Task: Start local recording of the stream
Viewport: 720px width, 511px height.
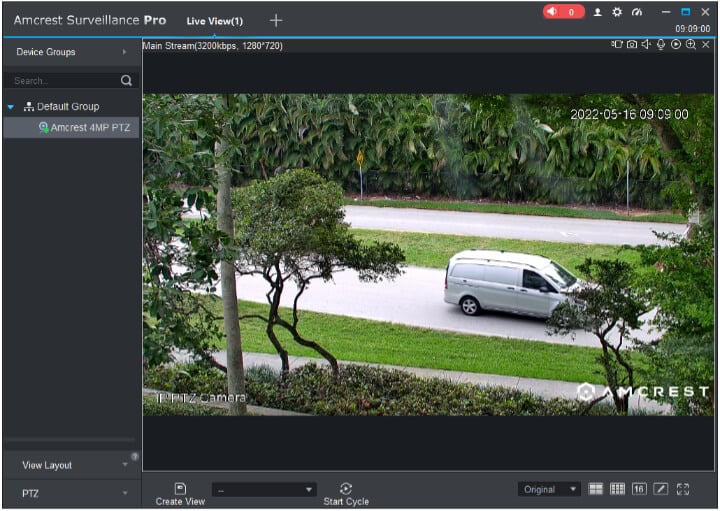Action: [618, 45]
